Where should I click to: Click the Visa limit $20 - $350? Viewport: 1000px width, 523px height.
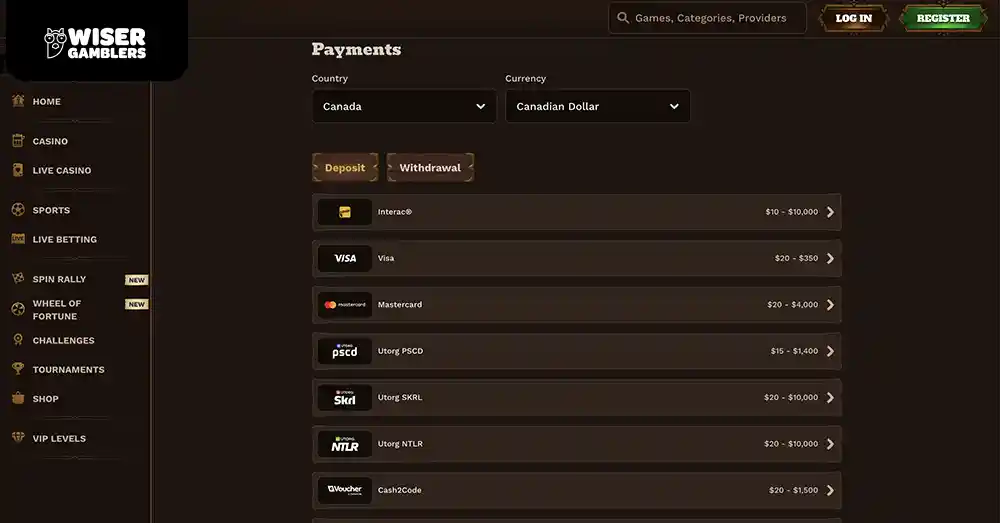click(x=796, y=258)
